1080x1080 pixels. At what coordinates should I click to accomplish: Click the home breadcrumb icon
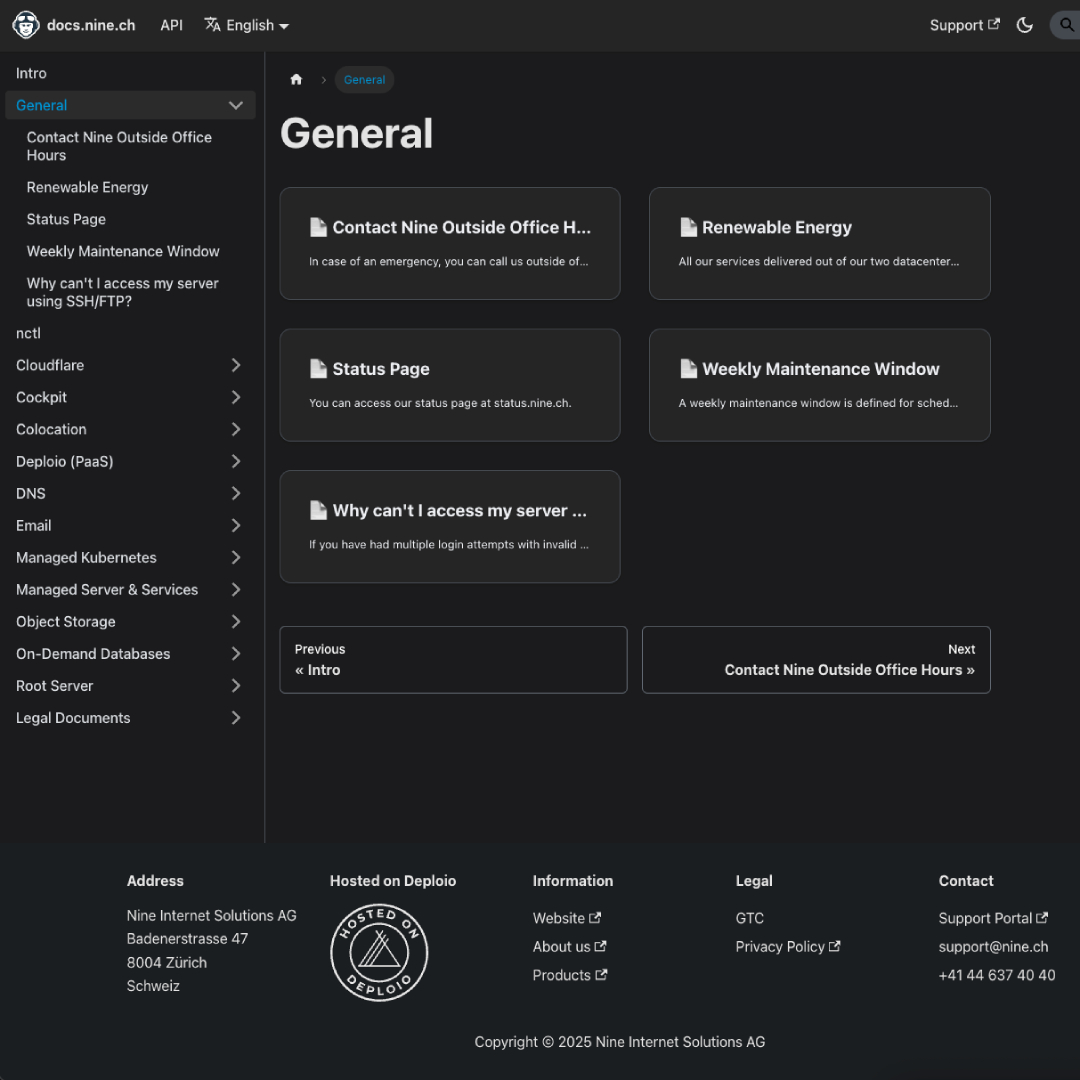[x=296, y=80]
